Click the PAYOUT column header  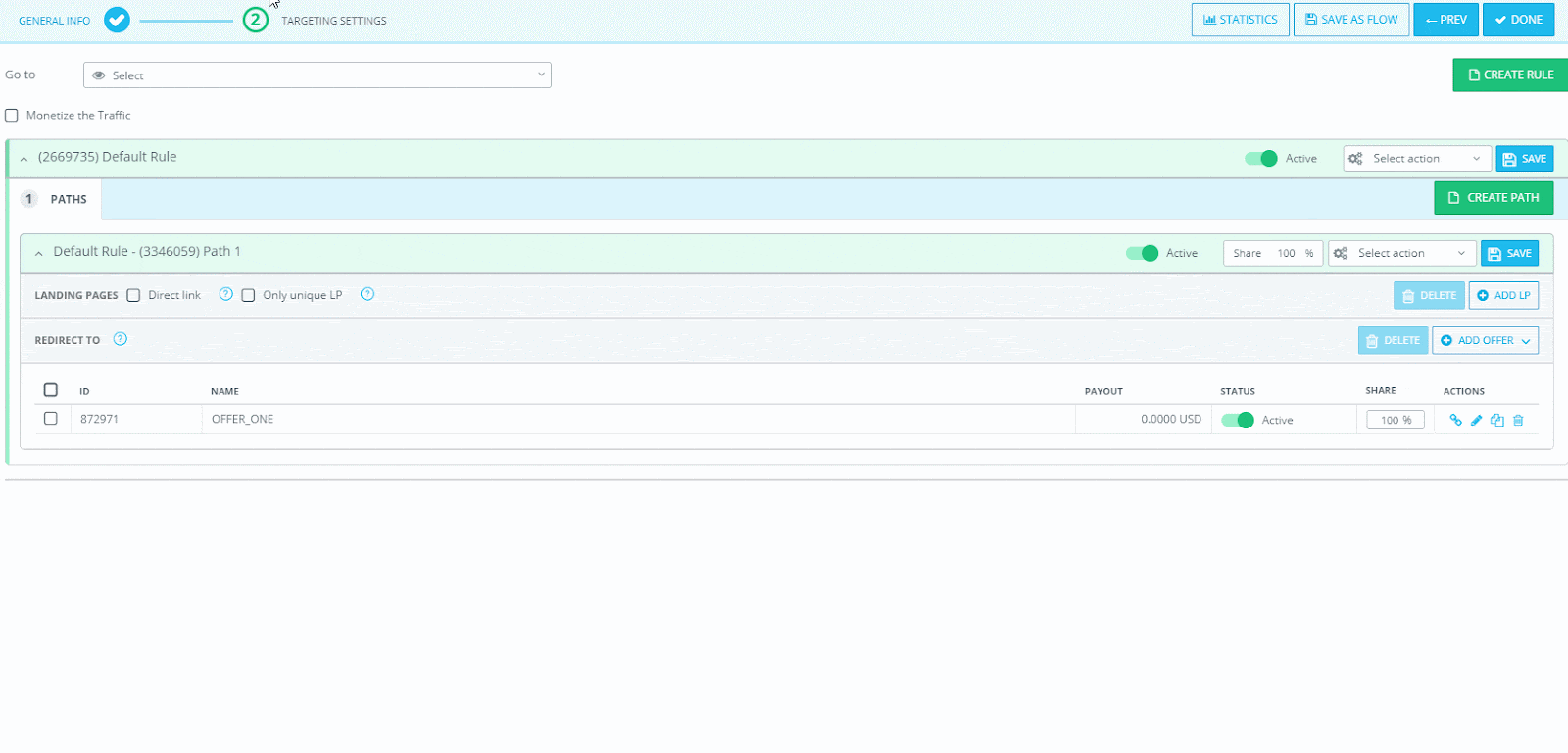pos(1103,391)
